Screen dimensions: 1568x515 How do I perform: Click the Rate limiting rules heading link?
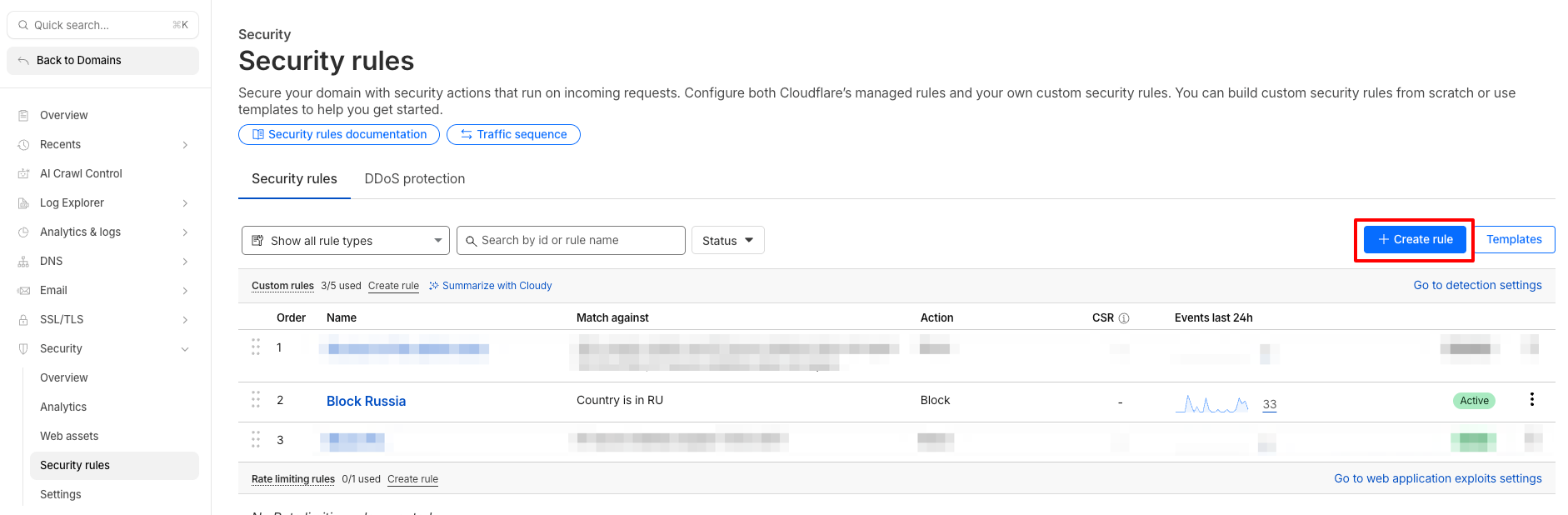[293, 479]
